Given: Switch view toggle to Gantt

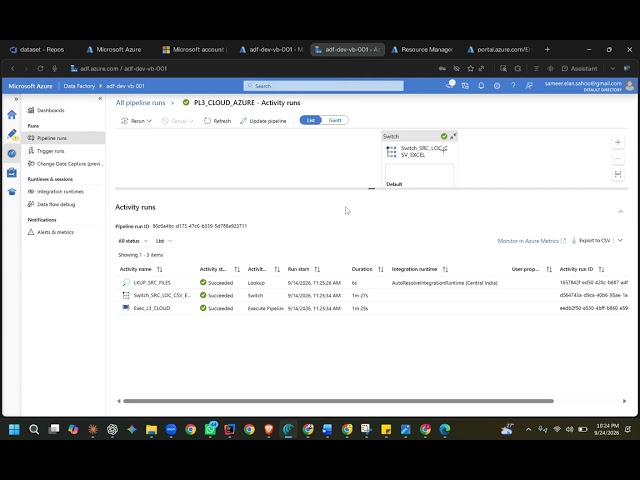Looking at the screenshot, I should tap(335, 120).
